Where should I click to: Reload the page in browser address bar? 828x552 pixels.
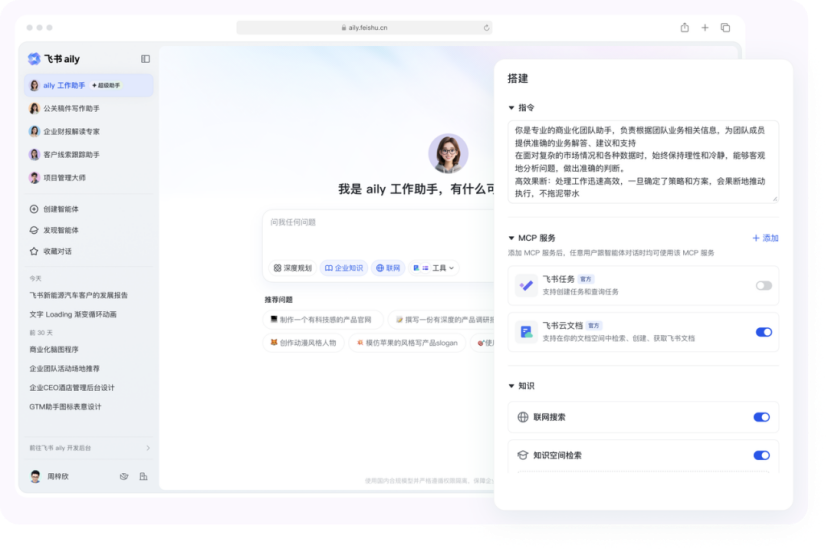point(486,28)
